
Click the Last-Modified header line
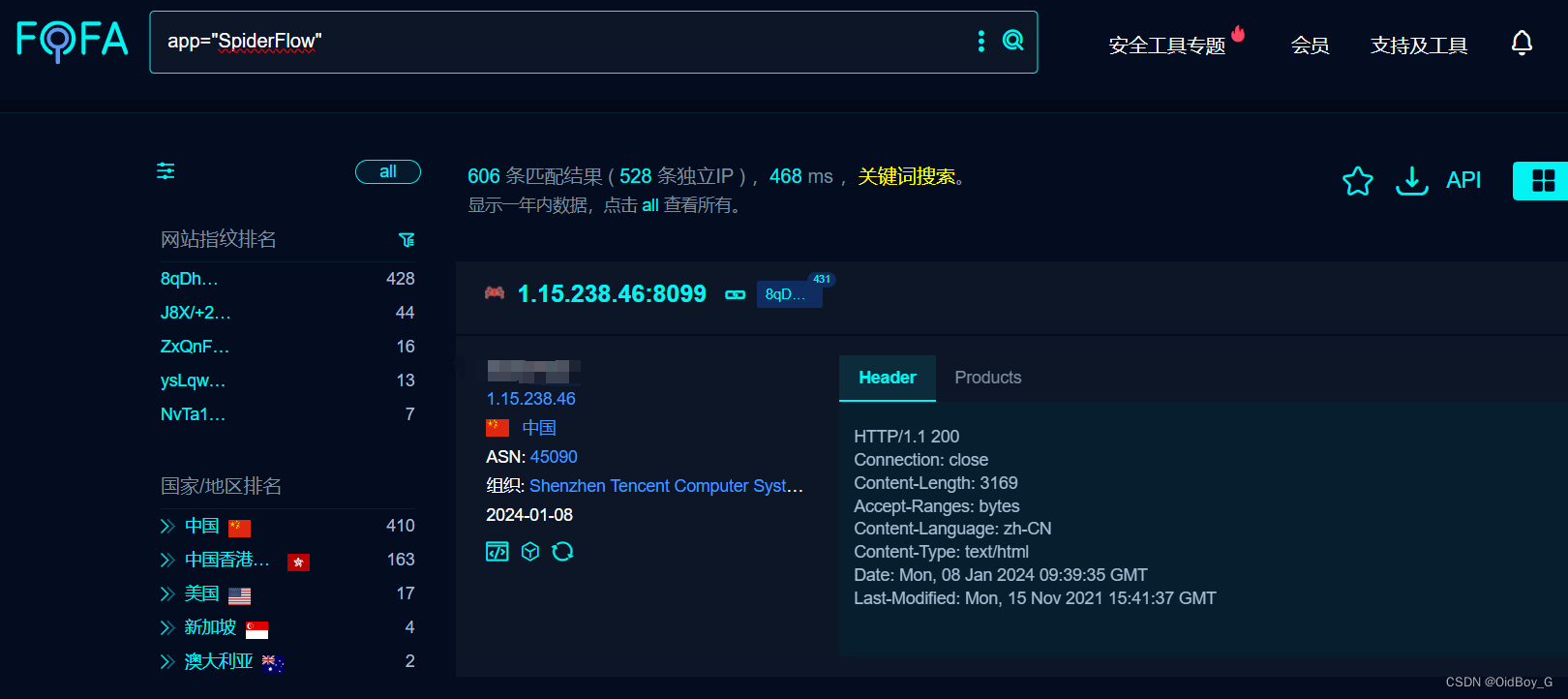1035,598
